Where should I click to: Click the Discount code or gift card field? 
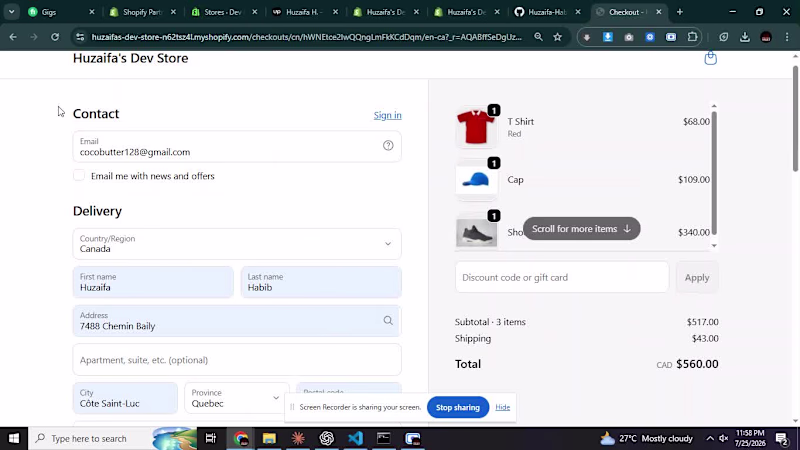(562, 278)
